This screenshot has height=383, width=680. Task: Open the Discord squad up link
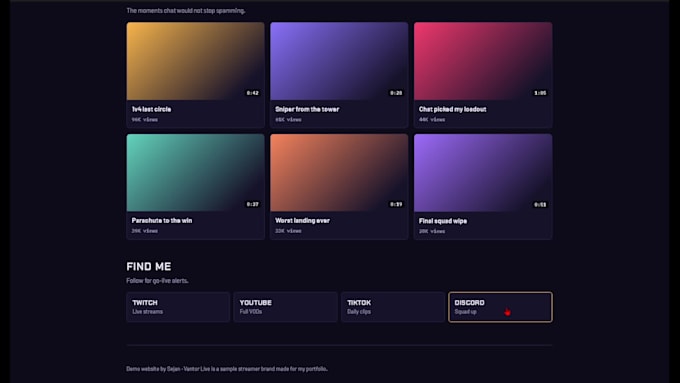(x=500, y=307)
